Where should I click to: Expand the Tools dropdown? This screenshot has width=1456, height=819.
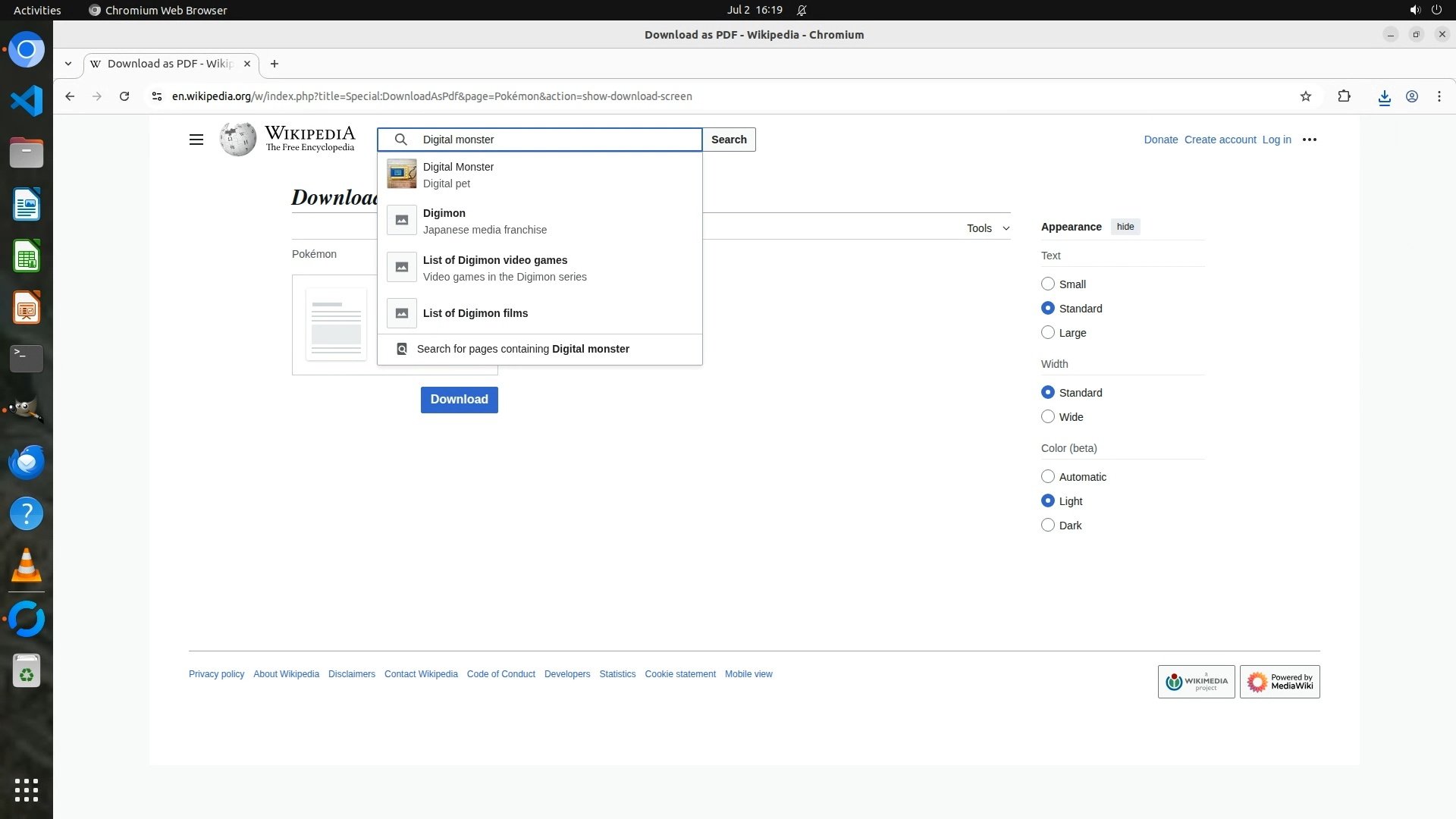click(987, 228)
